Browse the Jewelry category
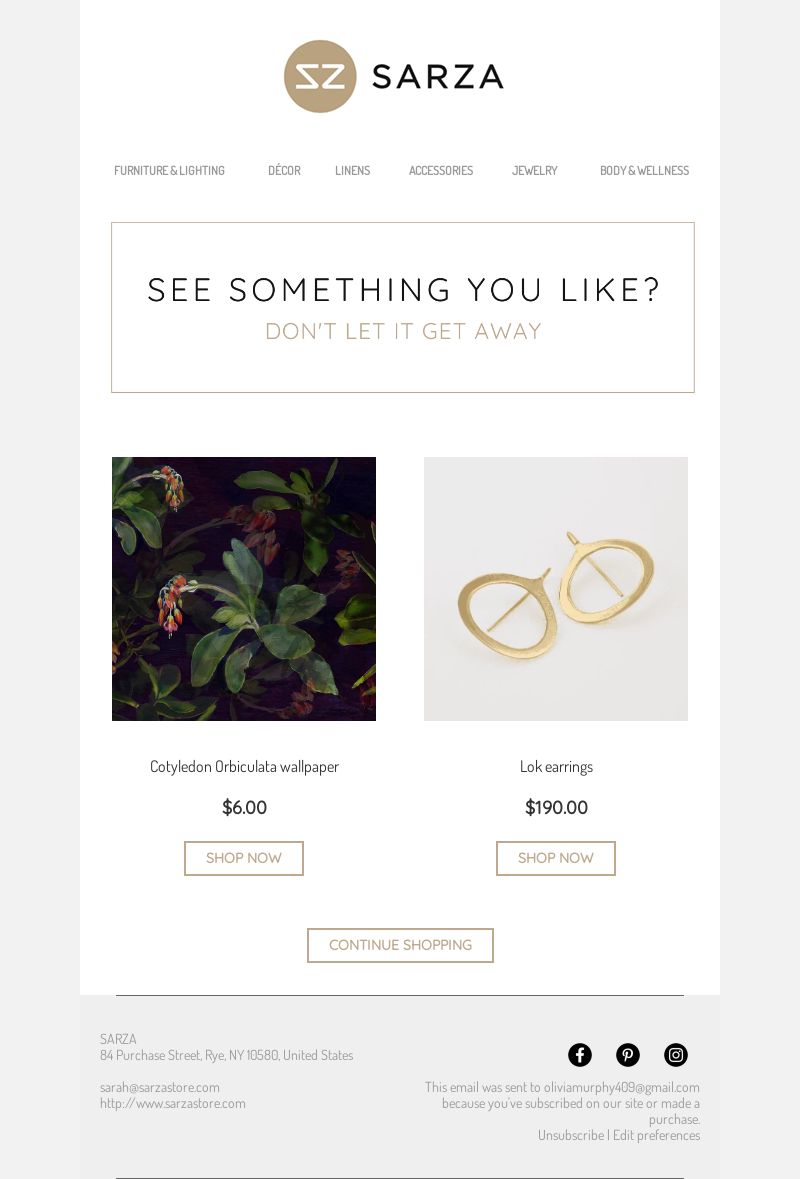 pyautogui.click(x=535, y=171)
